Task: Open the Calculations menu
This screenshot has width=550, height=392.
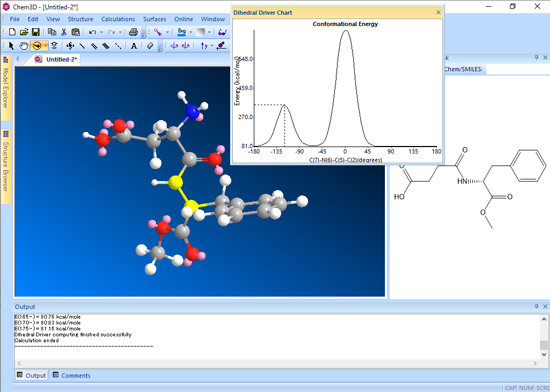Action: (118, 19)
